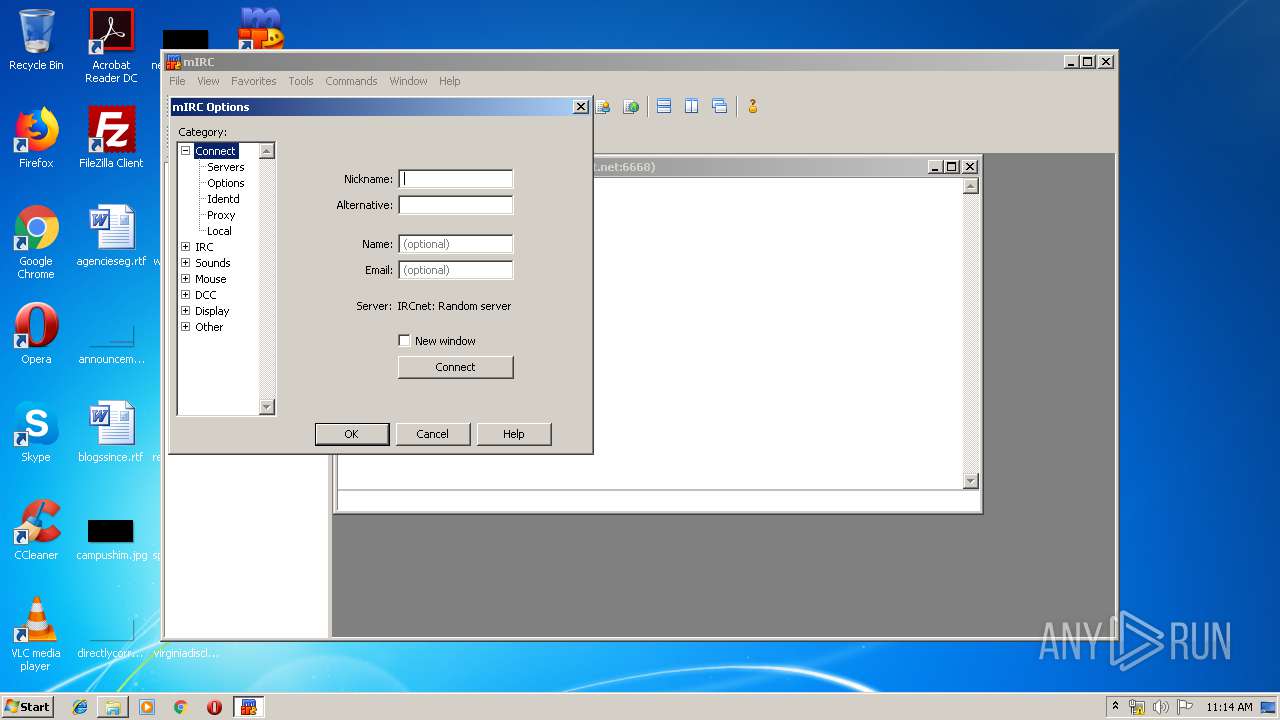
Task: Open Acrobat Reader DC desktop icon
Action: pyautogui.click(x=111, y=46)
